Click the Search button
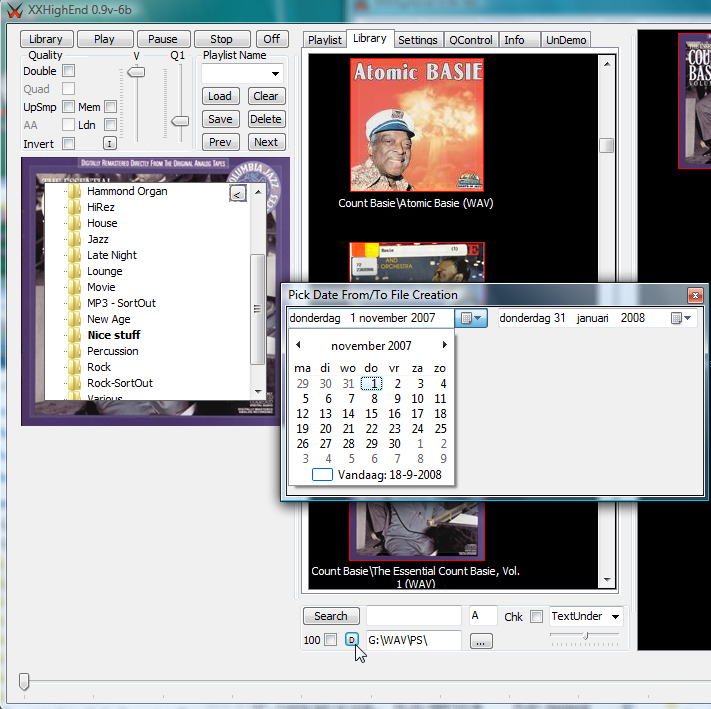The image size is (711, 709). [x=331, y=616]
